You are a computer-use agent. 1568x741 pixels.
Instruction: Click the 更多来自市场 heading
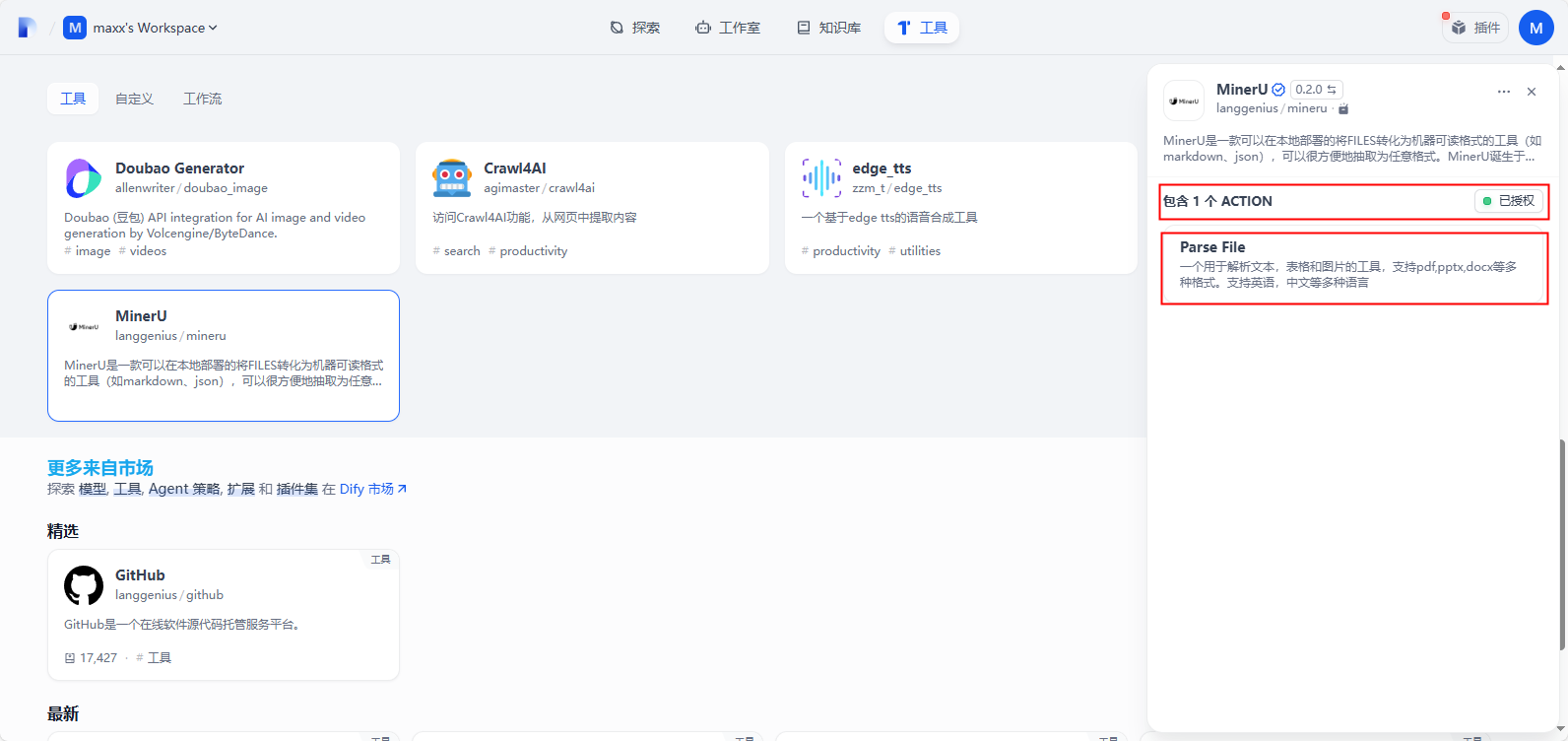pos(100,468)
